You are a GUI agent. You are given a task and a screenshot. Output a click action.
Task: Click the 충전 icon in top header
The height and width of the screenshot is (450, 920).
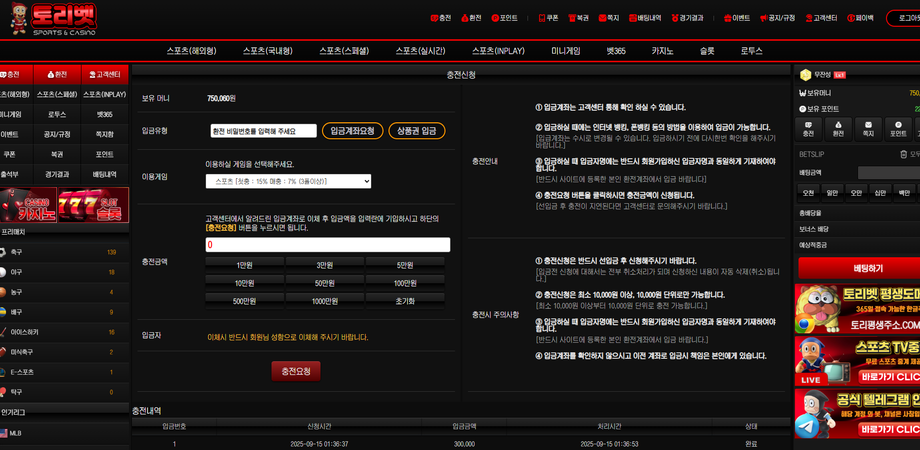[441, 18]
